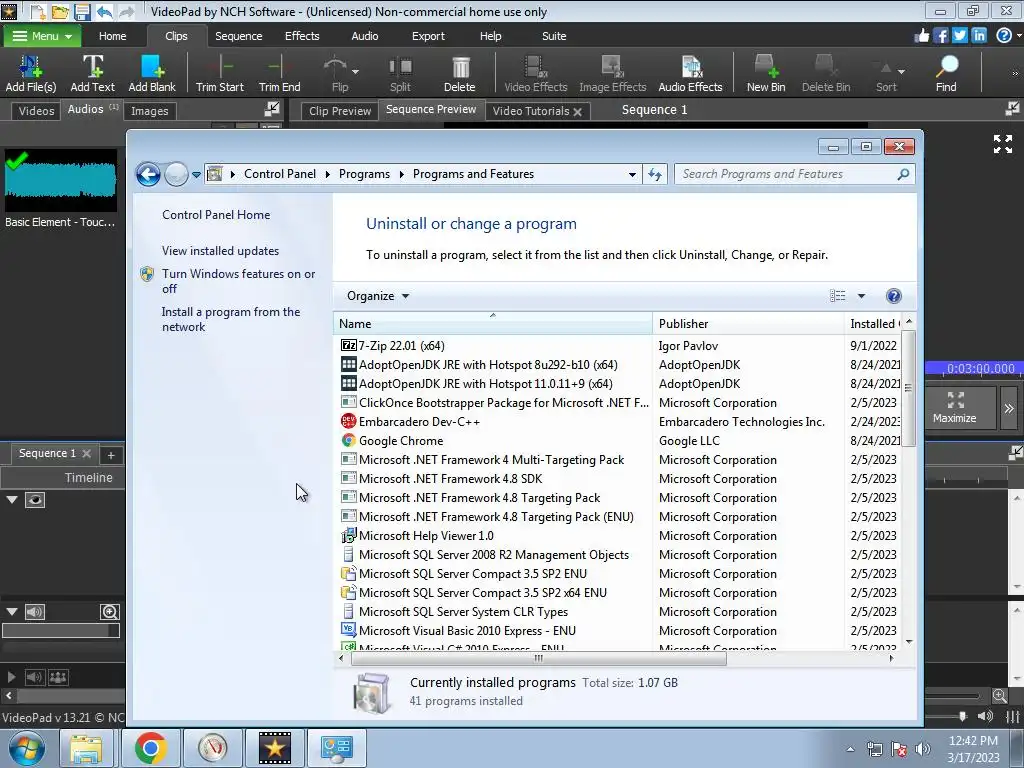Collapse the video track triangle
The width and height of the screenshot is (1024, 768).
[x=12, y=500]
